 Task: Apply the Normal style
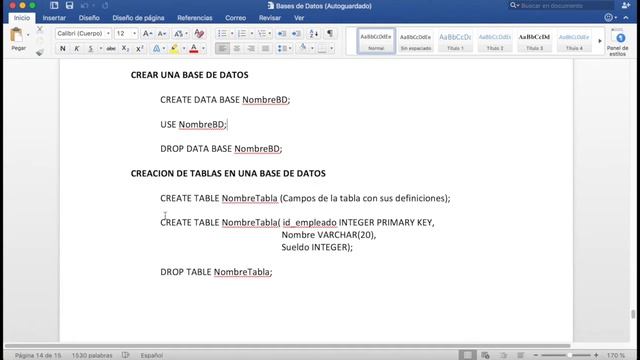[376, 41]
